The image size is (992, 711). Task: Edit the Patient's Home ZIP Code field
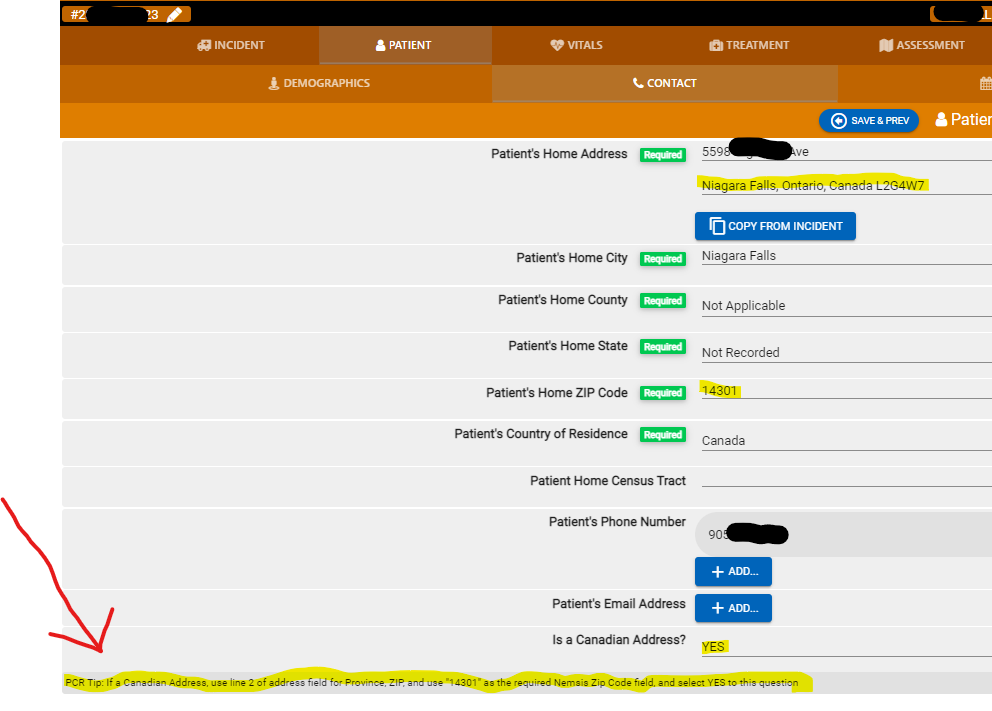(x=845, y=391)
